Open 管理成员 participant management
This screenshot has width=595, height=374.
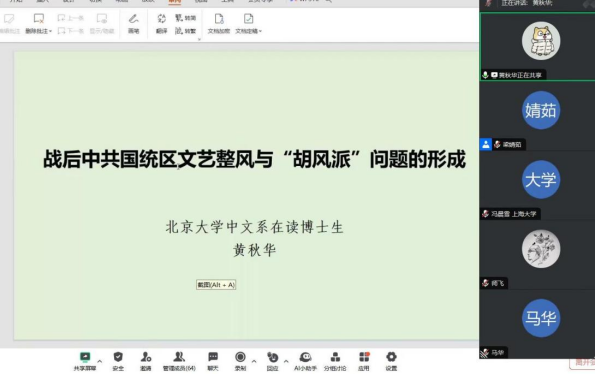point(179,361)
